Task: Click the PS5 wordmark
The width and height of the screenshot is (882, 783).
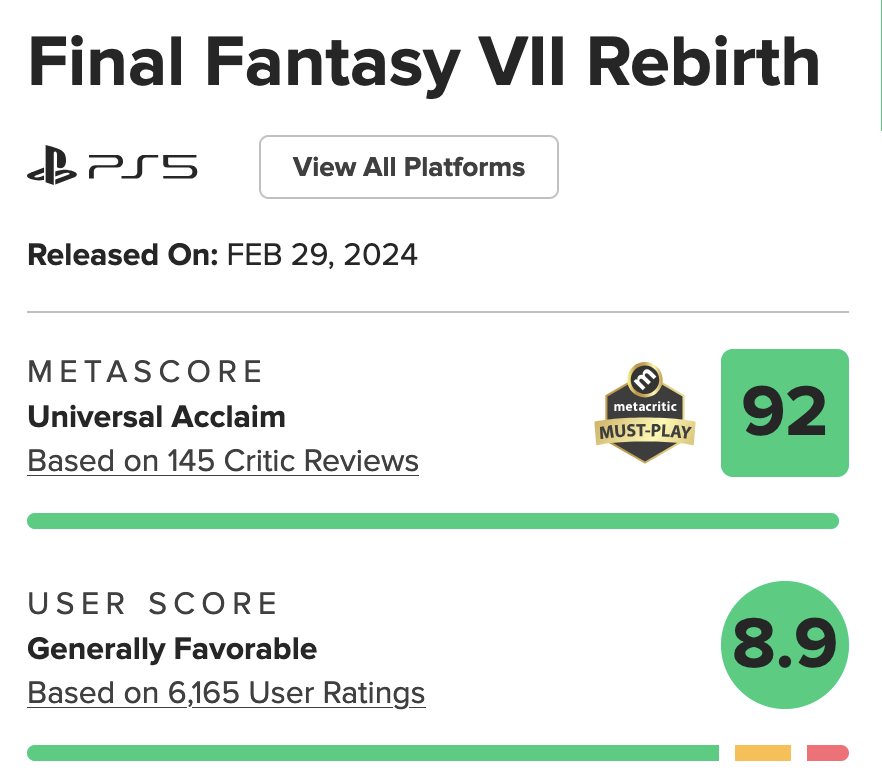Action: 143,168
